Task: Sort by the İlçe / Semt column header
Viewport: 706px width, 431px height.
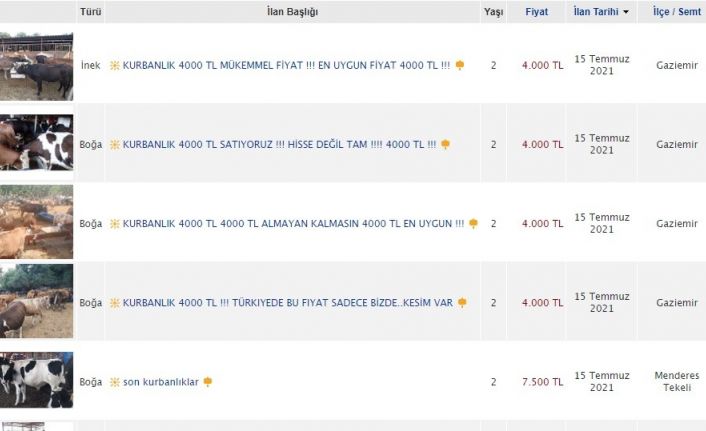Action: (x=676, y=12)
